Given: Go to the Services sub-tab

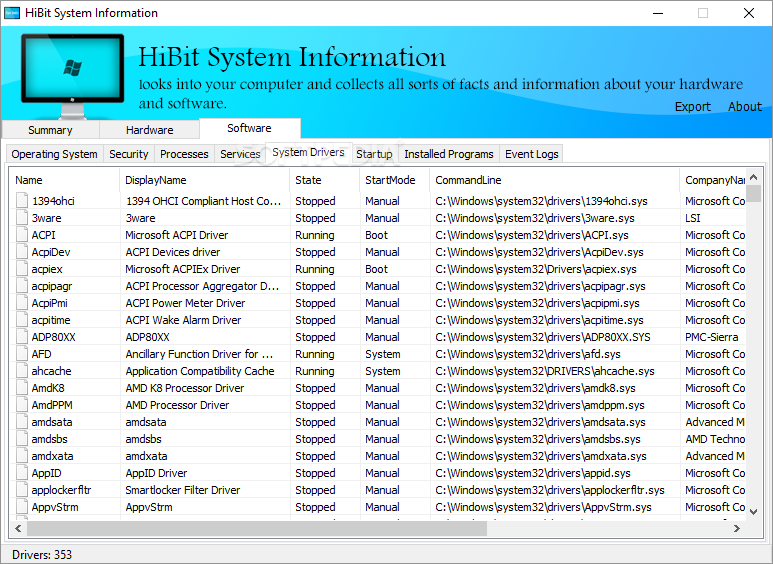Looking at the screenshot, I should [x=240, y=154].
